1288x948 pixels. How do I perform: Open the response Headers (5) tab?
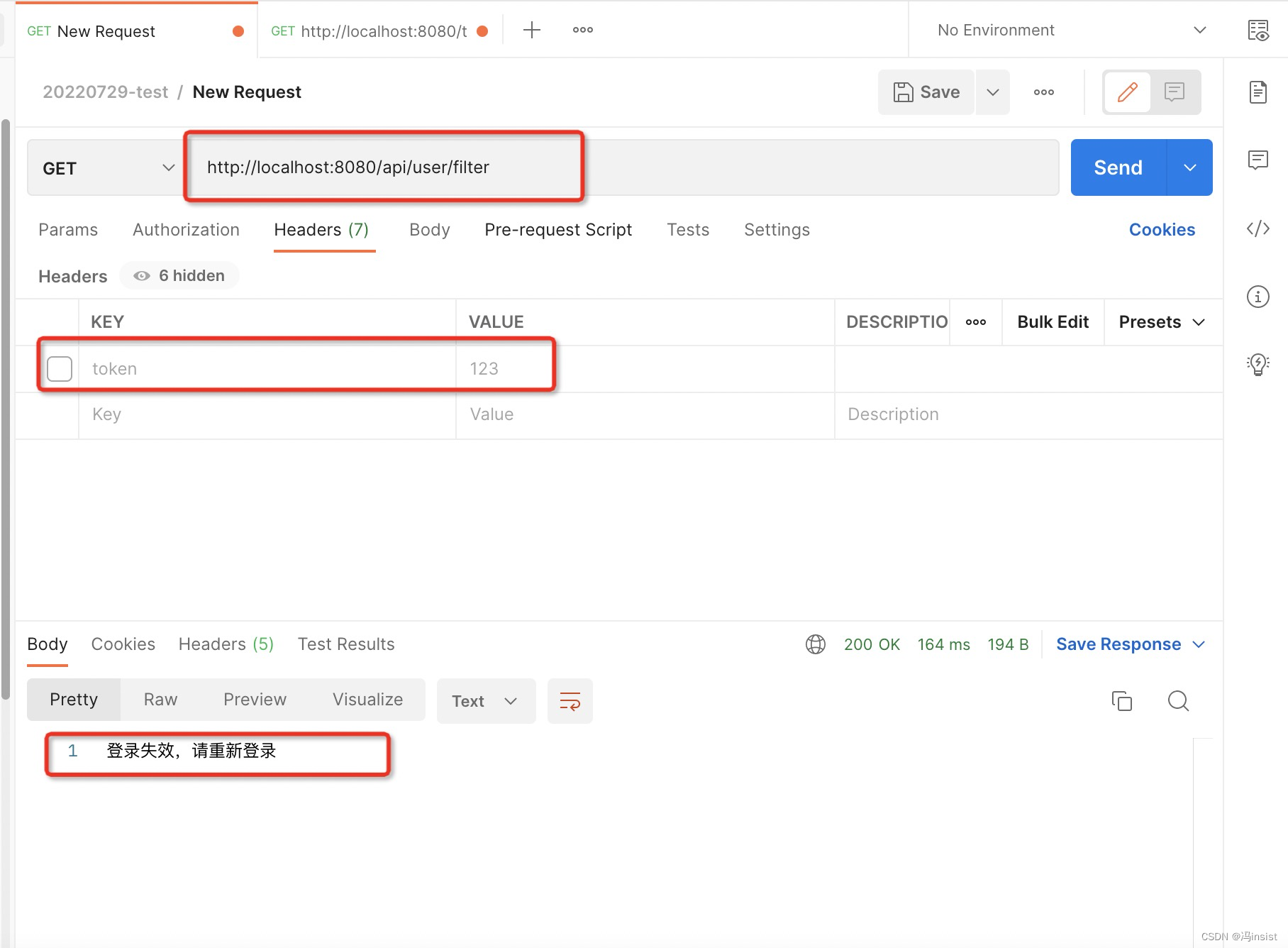(x=226, y=644)
